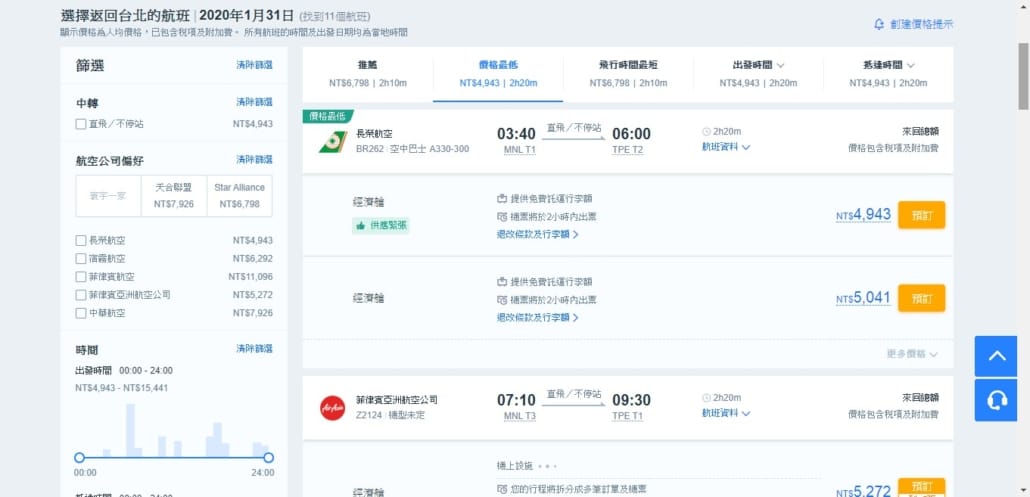This screenshot has width=1030, height=497.
Task: Click the scroll-to-top arrow button
Action: coord(996,356)
